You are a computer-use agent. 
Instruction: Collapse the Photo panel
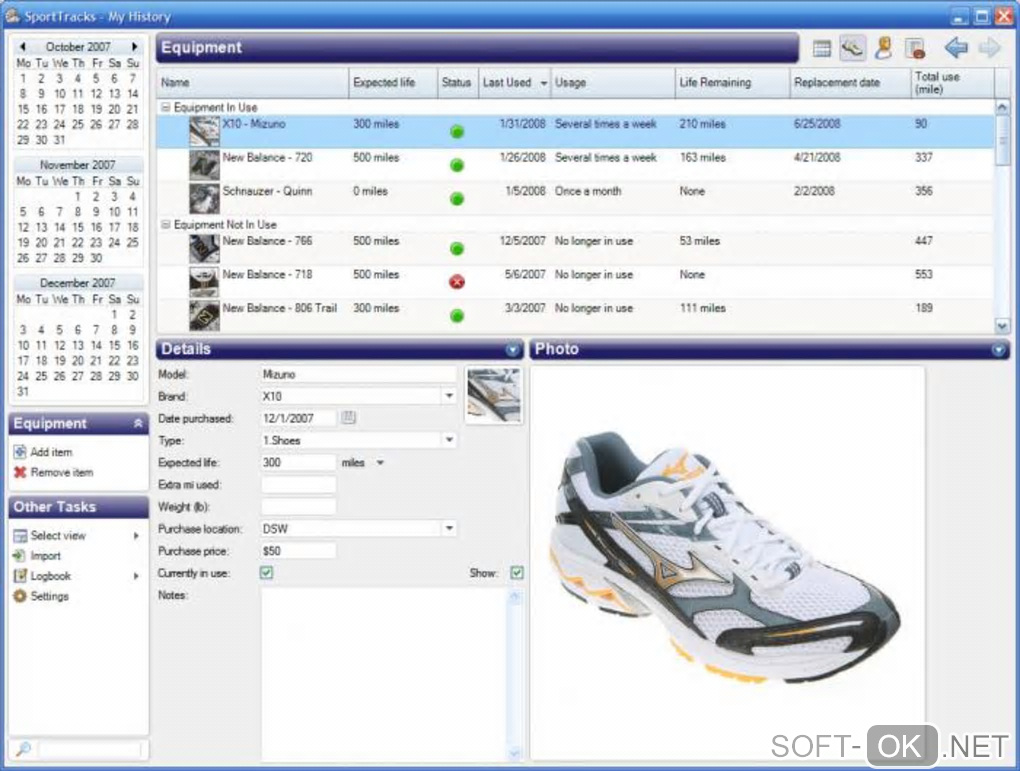[999, 350]
